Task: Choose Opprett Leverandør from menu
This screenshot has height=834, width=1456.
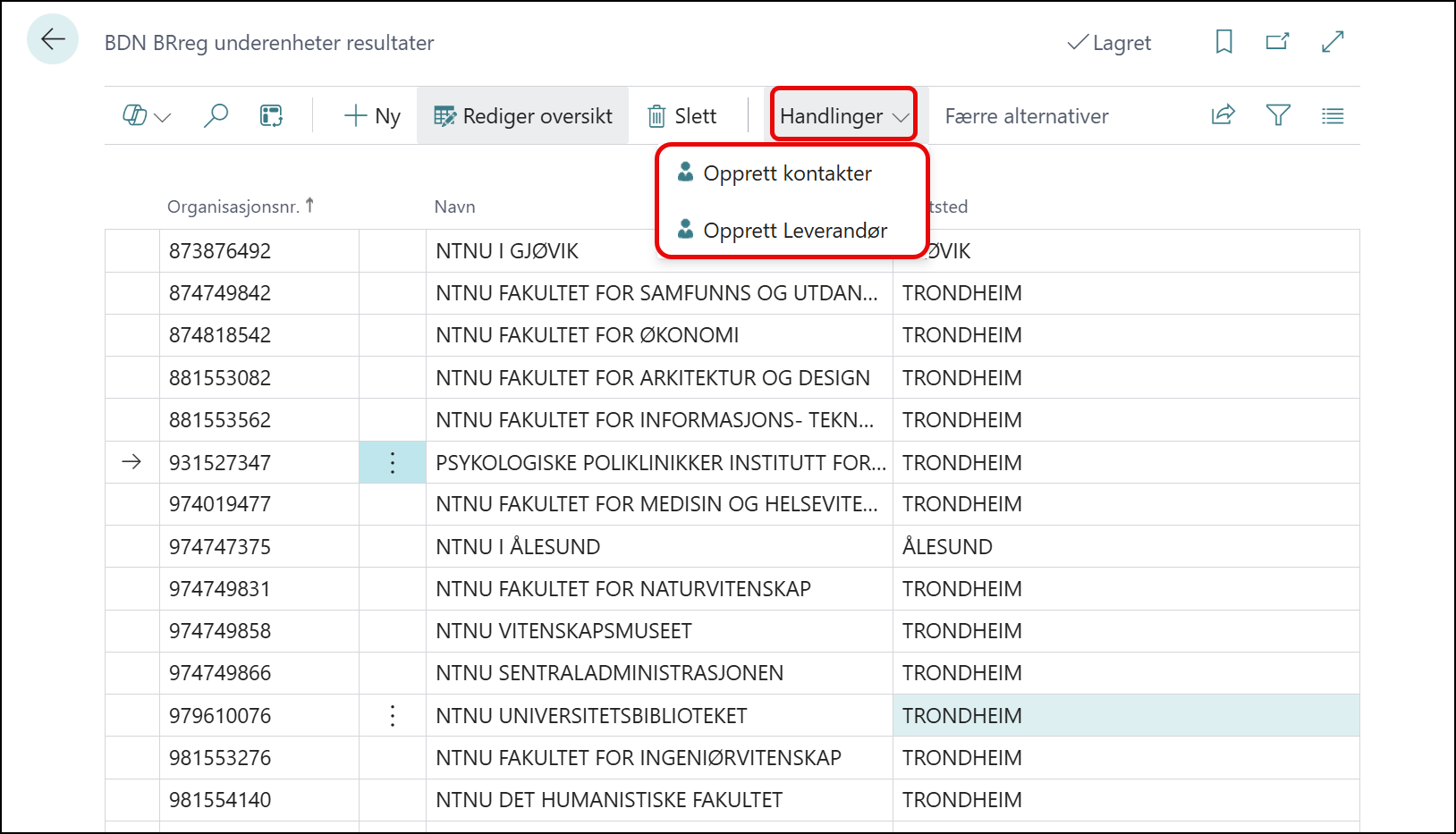Action: click(x=794, y=231)
